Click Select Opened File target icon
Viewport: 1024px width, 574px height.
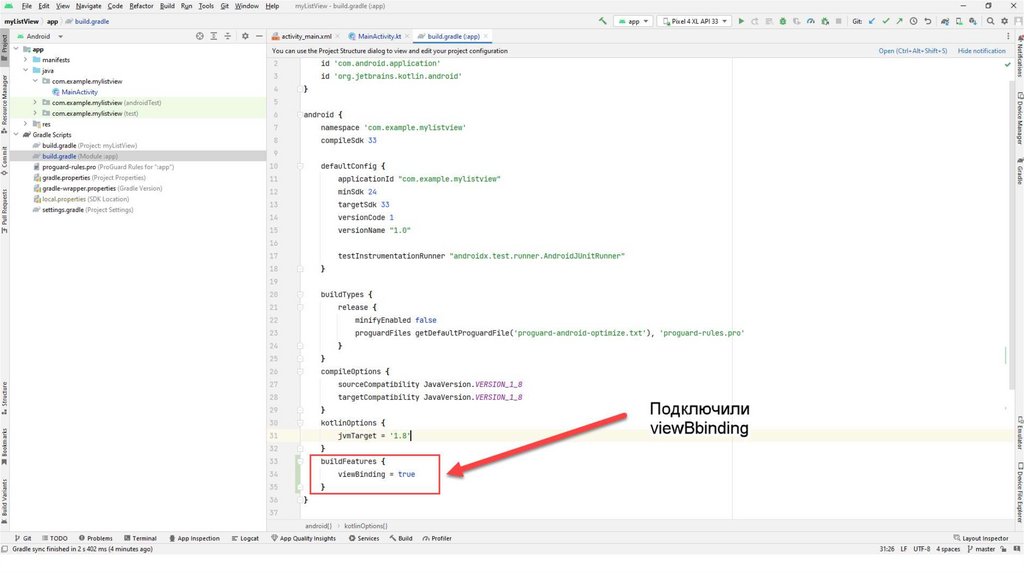coord(199,36)
